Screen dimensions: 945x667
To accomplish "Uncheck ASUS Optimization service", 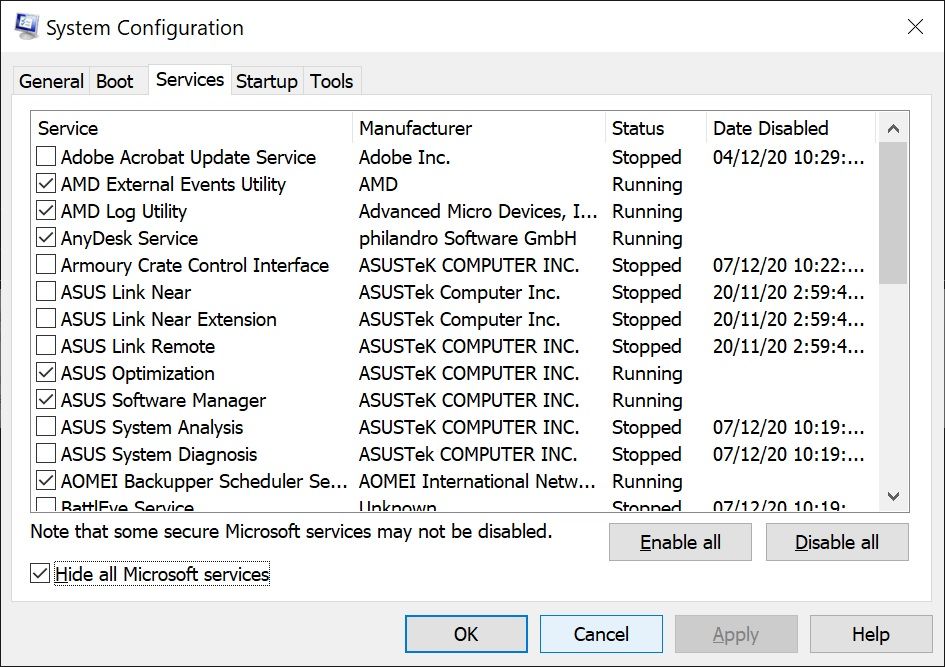I will 46,373.
